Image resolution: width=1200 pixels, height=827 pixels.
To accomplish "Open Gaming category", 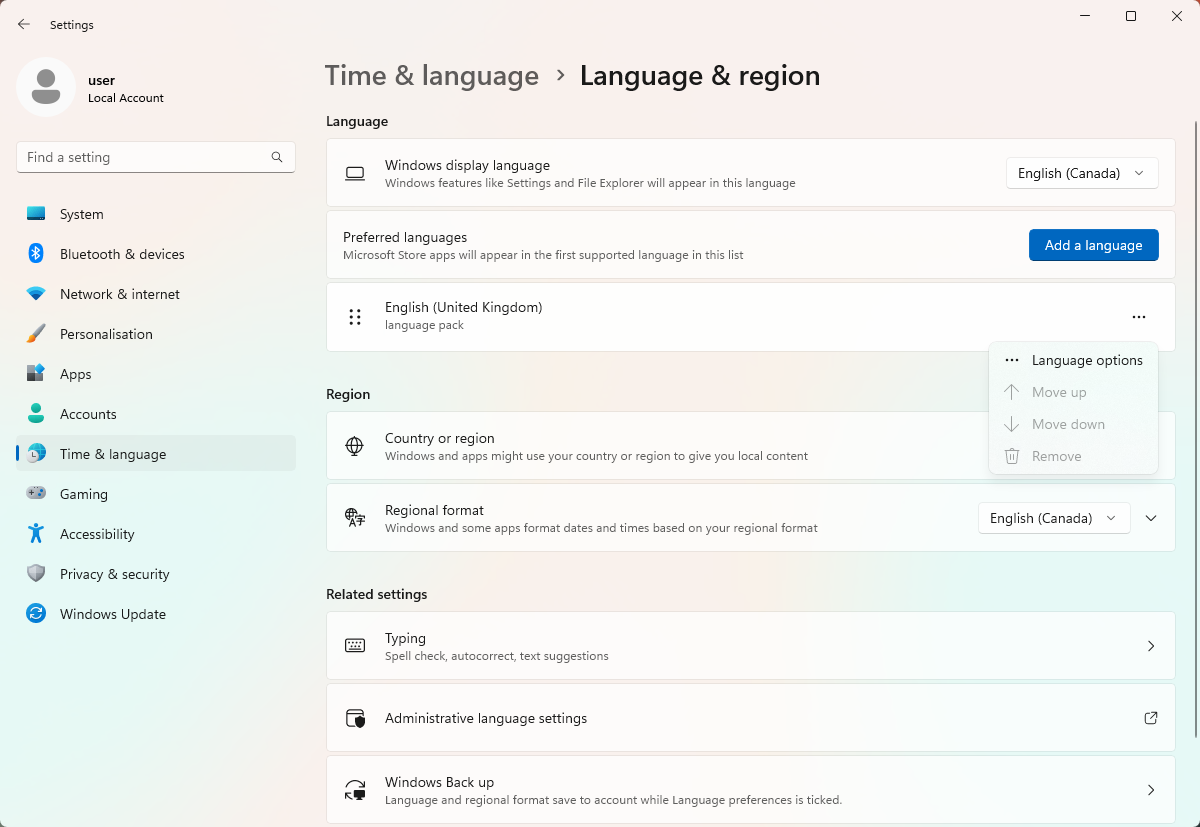I will coord(156,494).
